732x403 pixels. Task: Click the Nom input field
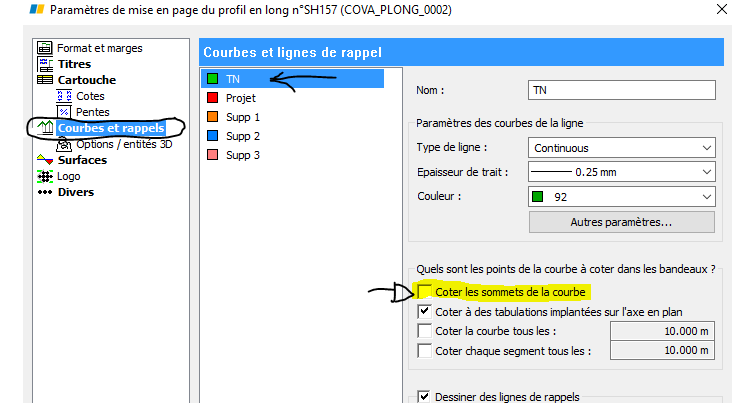pos(622,90)
